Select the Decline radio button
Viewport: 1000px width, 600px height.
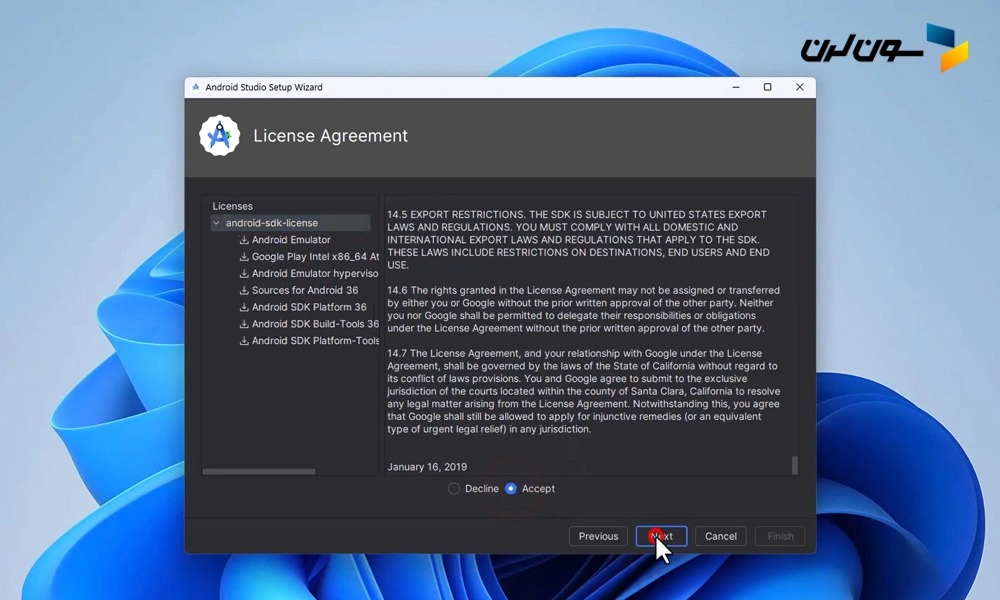(455, 489)
